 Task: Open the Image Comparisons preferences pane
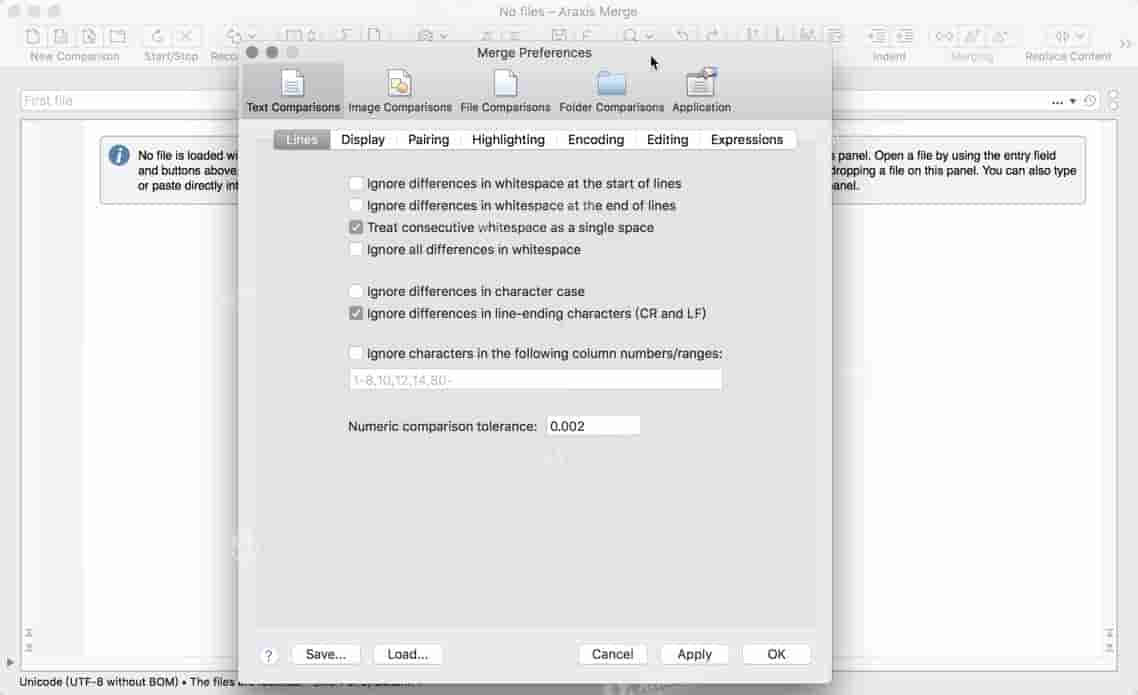point(400,91)
